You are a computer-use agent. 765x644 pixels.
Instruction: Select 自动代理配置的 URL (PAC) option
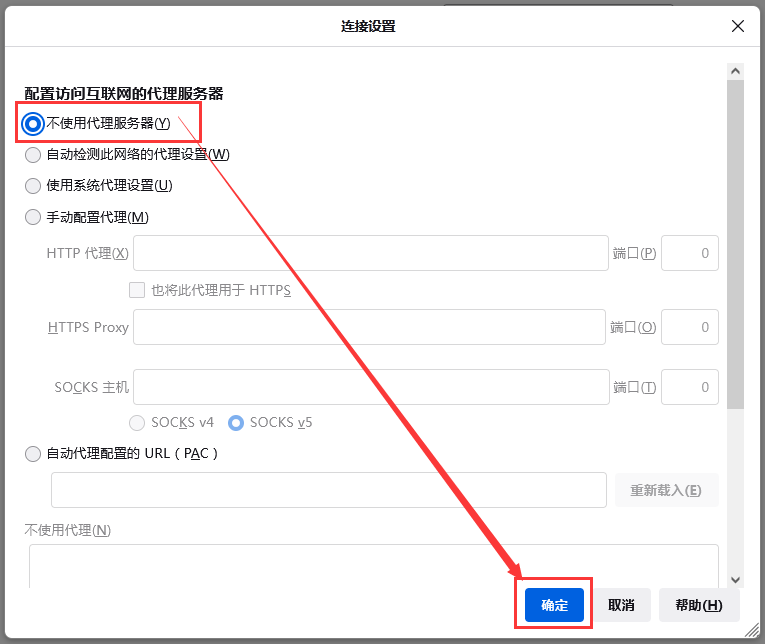33,454
